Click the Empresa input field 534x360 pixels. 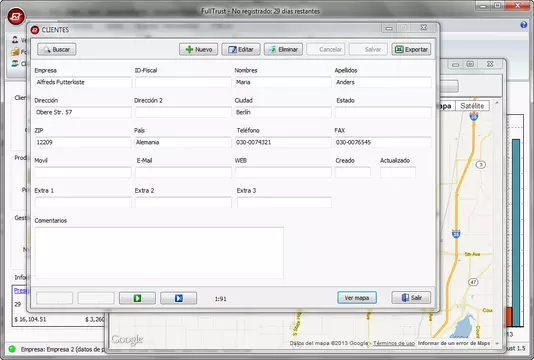click(83, 82)
